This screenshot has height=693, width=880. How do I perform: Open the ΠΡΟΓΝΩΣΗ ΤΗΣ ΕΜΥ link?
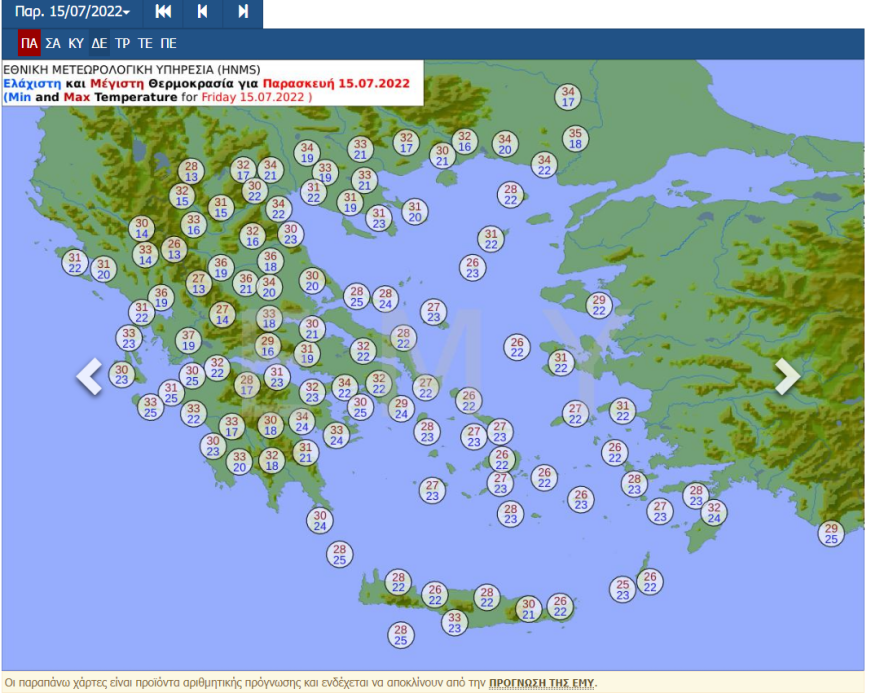click(541, 683)
